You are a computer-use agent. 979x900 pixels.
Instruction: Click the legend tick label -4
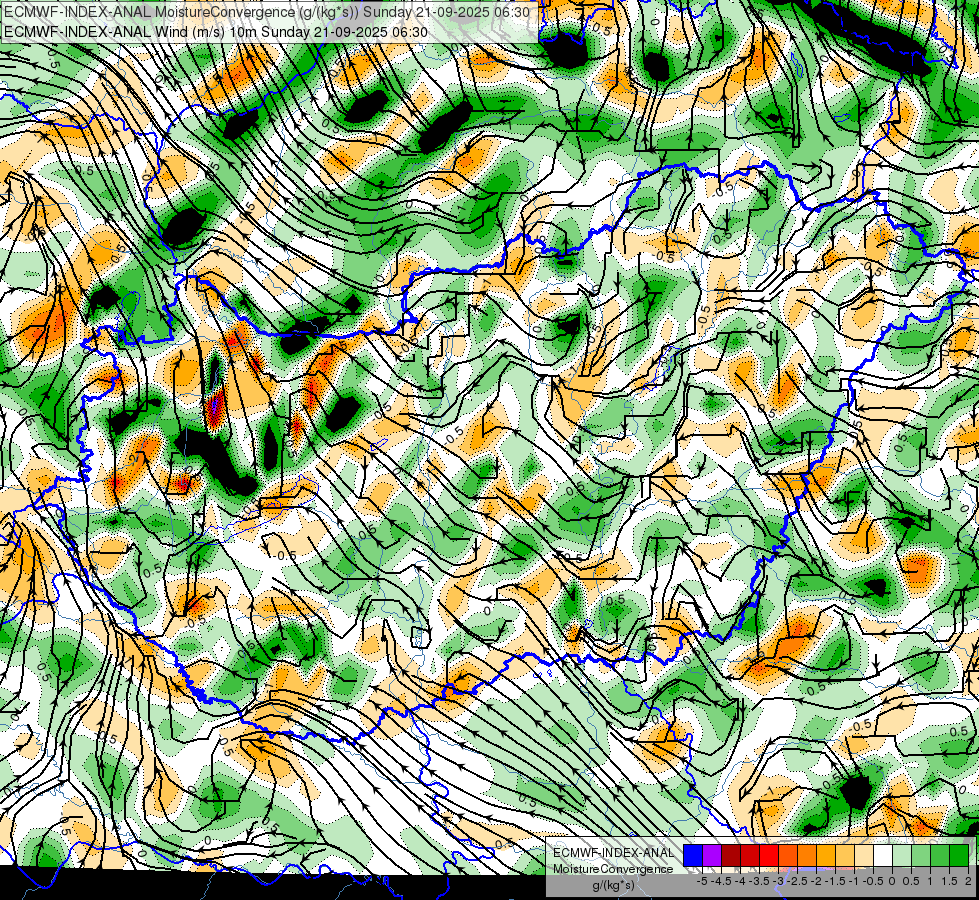point(740,881)
